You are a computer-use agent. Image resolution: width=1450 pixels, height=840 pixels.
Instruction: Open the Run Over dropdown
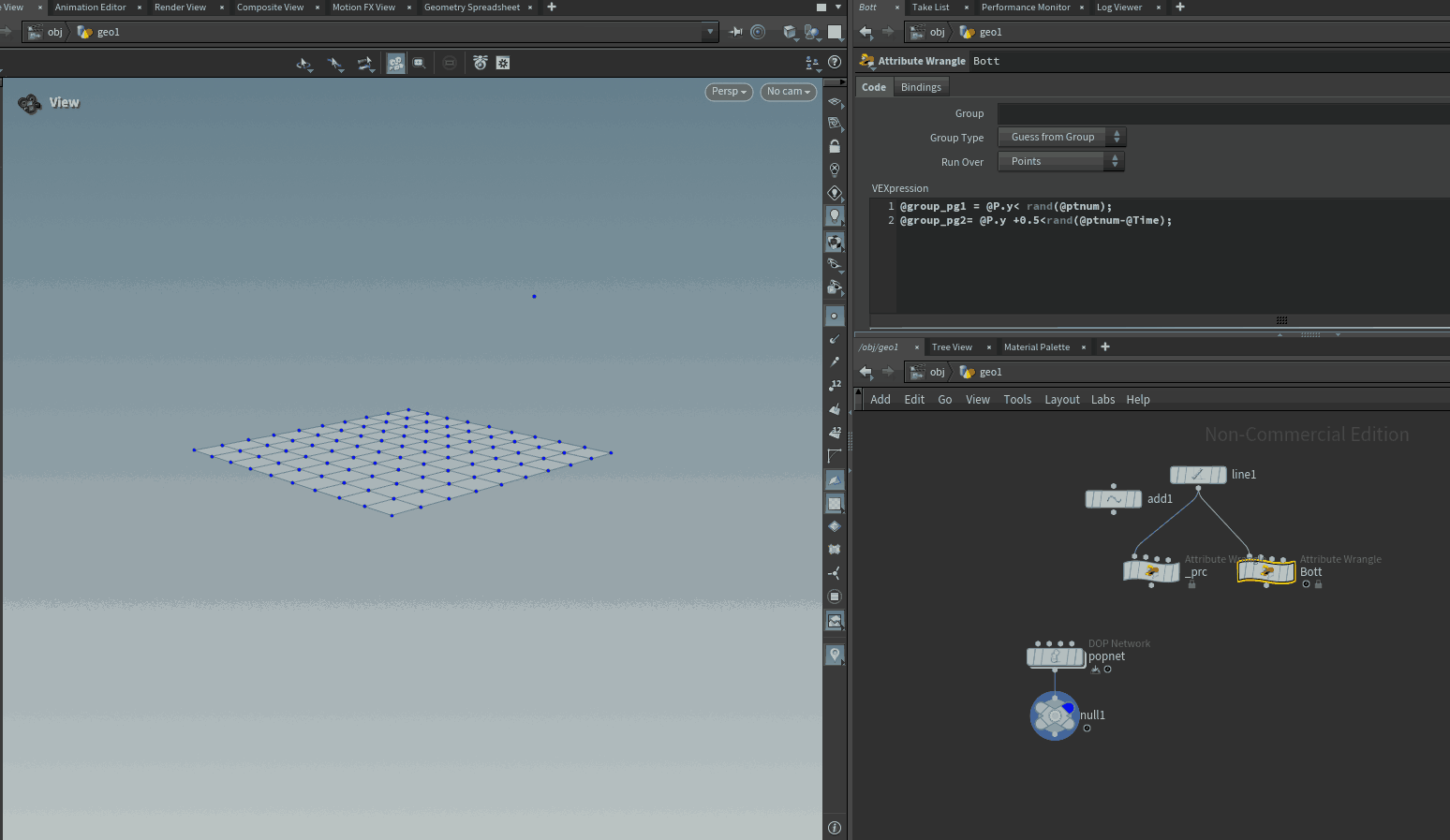point(1060,161)
